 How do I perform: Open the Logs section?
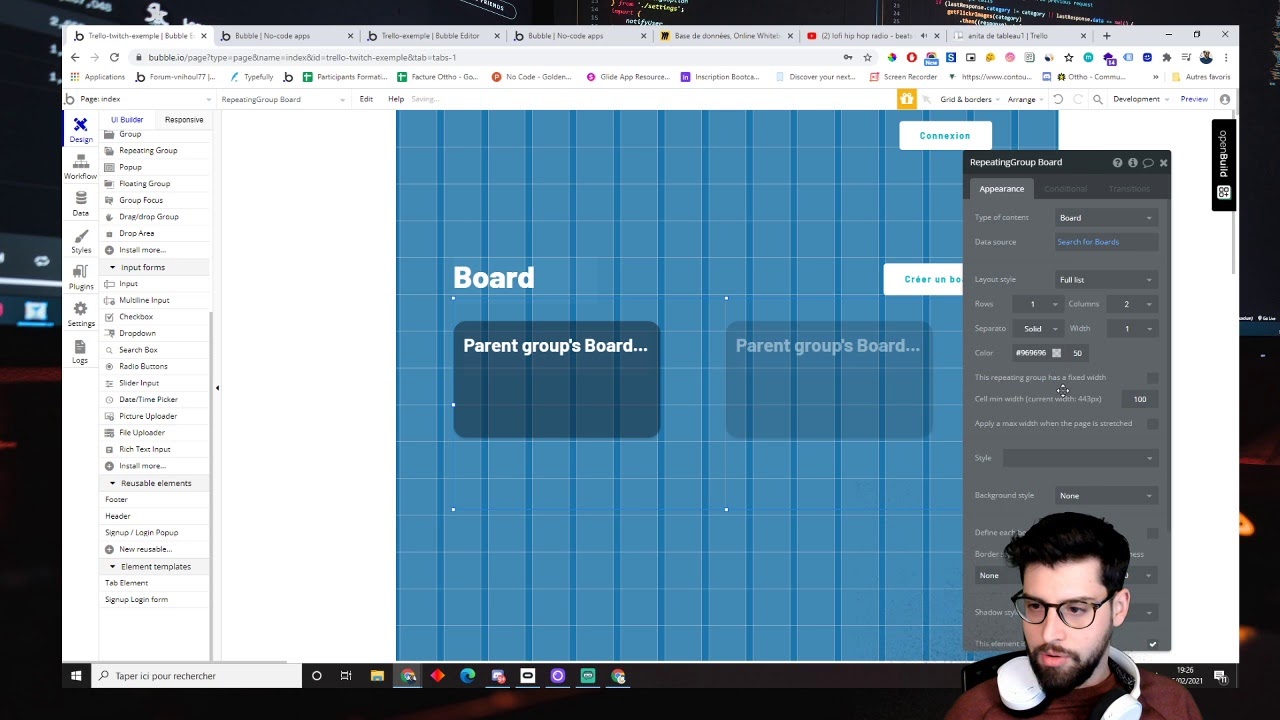point(81,351)
